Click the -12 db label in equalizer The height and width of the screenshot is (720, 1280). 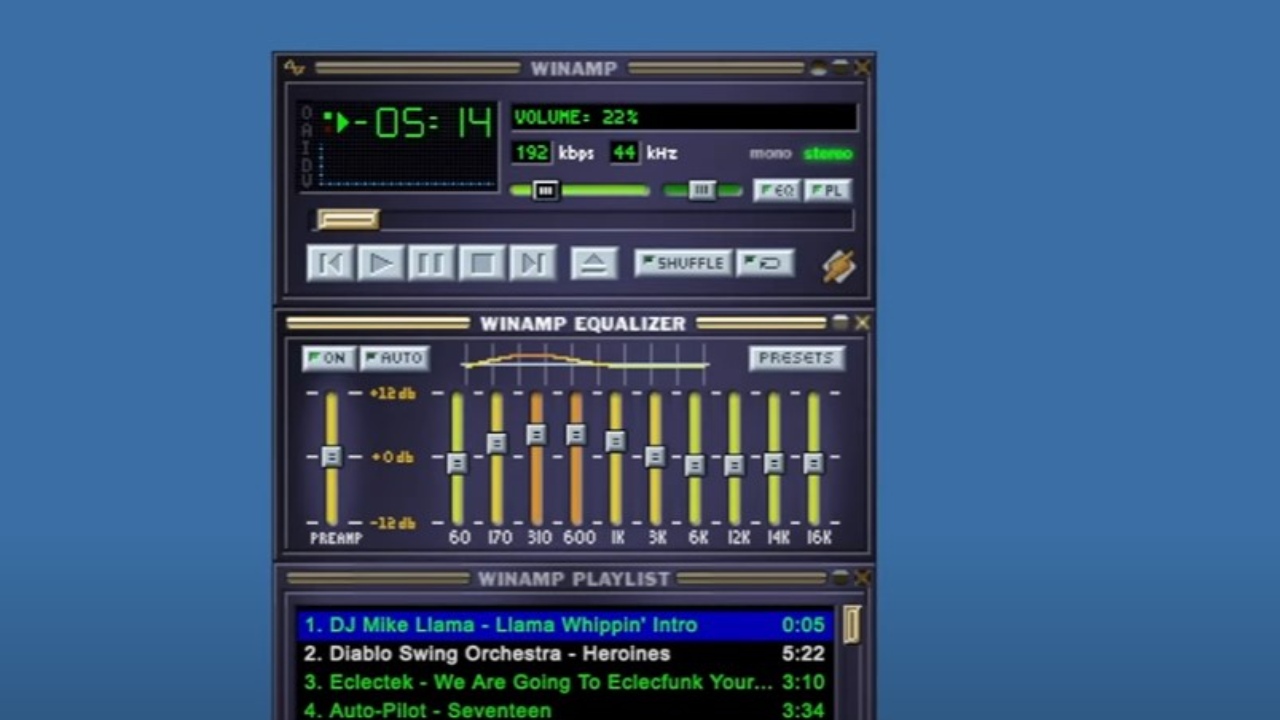point(392,522)
